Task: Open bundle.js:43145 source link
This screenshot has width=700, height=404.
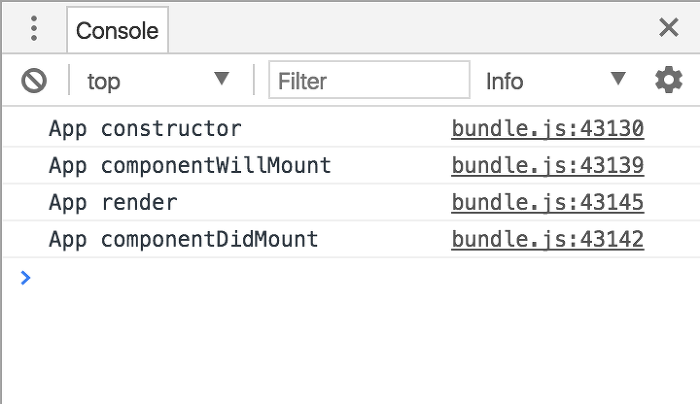Action: pyautogui.click(x=547, y=202)
